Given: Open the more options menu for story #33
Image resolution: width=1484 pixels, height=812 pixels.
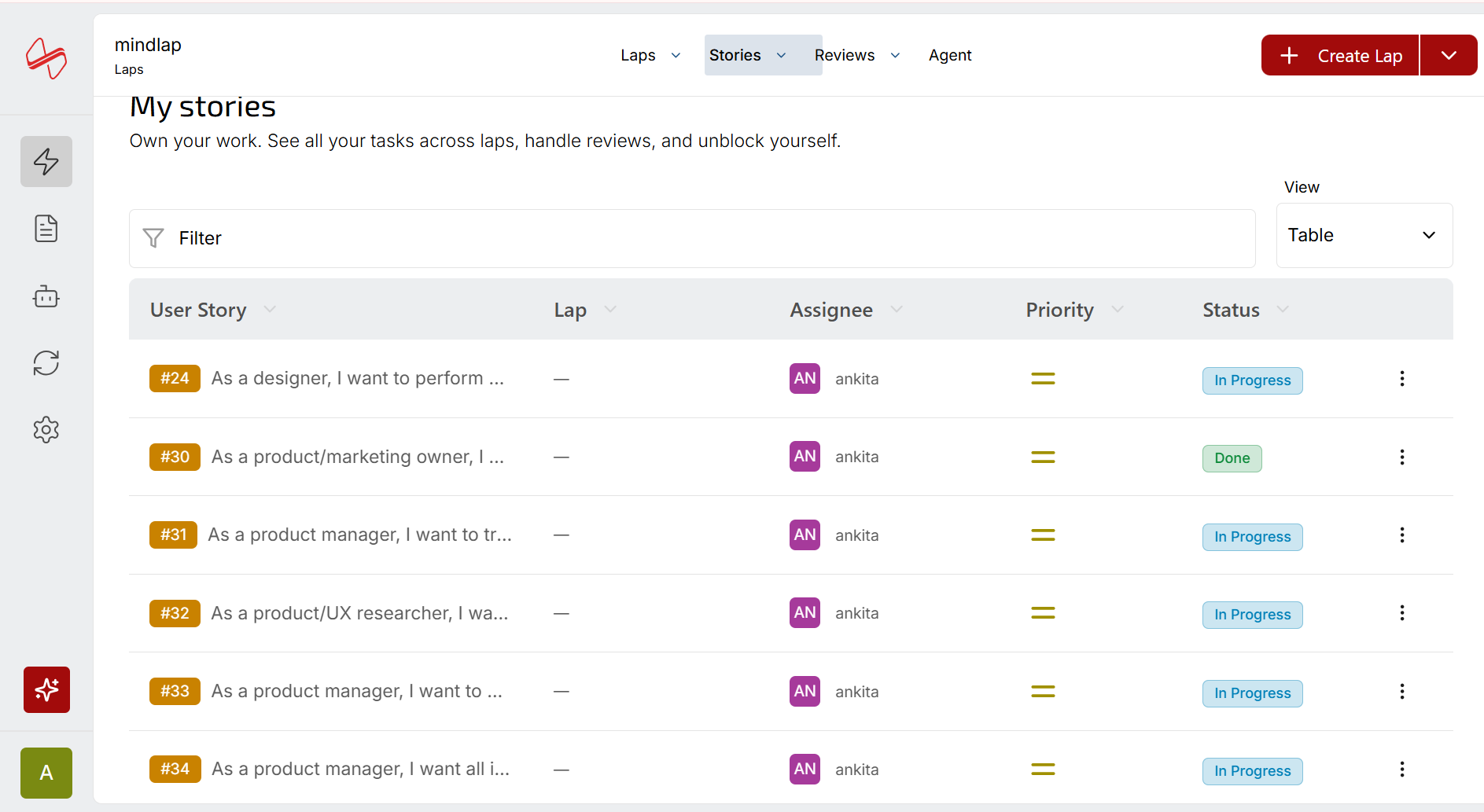Looking at the screenshot, I should [x=1401, y=692].
